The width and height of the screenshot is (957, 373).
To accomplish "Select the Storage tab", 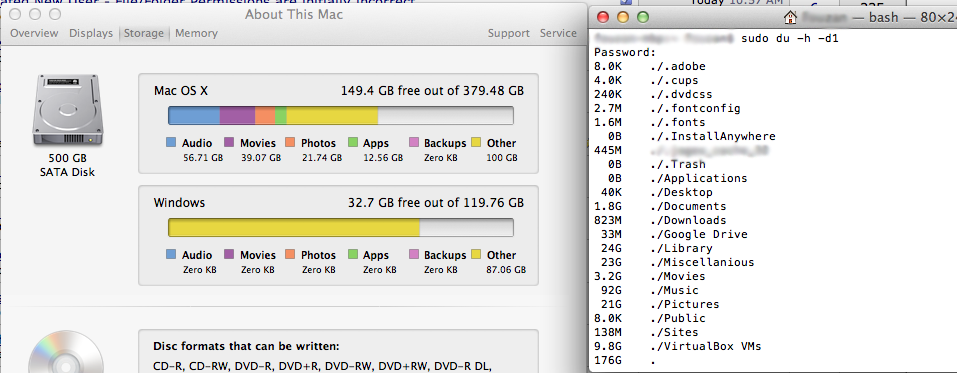I will pos(144,34).
